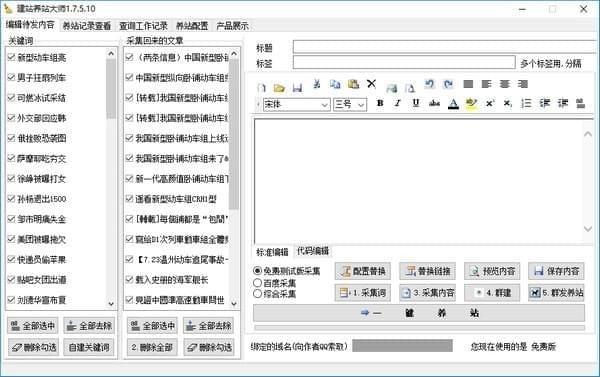Apply align right icon
This screenshot has width=600, height=377.
point(523,84)
